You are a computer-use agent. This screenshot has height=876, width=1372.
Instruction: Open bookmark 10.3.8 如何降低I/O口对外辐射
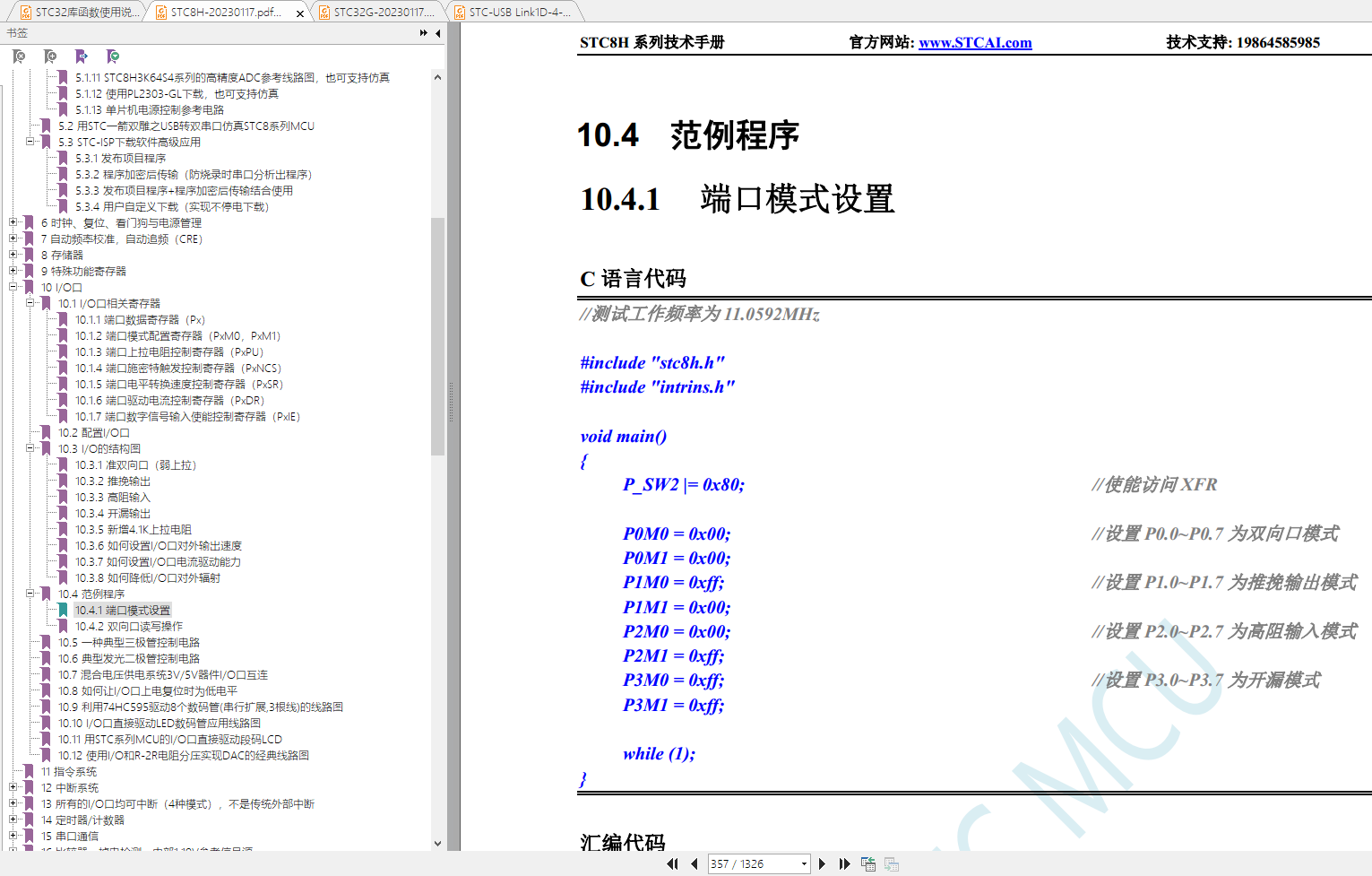point(148,577)
